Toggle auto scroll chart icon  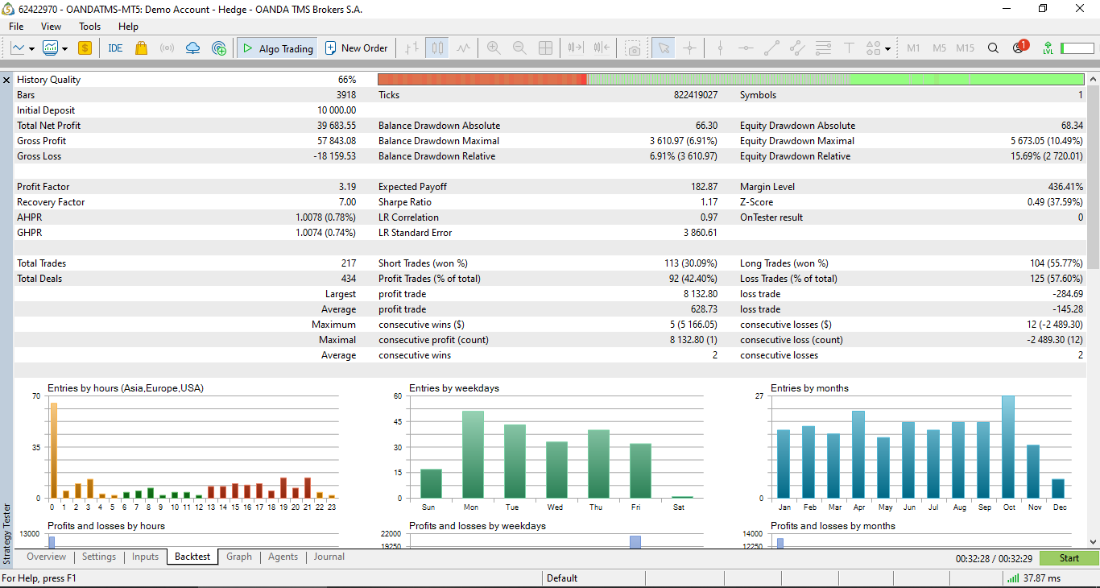[x=575, y=48]
